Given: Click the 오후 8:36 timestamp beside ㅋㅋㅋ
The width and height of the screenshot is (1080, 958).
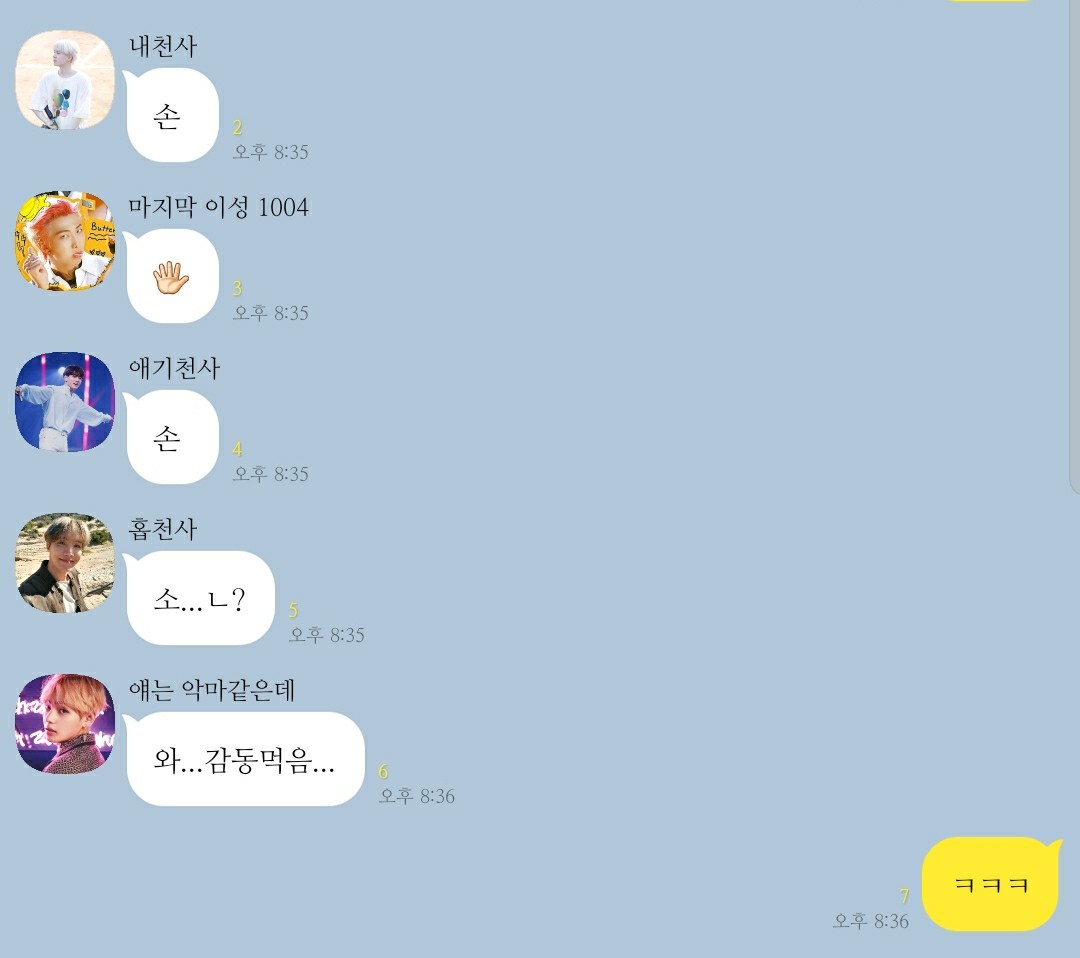Looking at the screenshot, I should tap(871, 921).
